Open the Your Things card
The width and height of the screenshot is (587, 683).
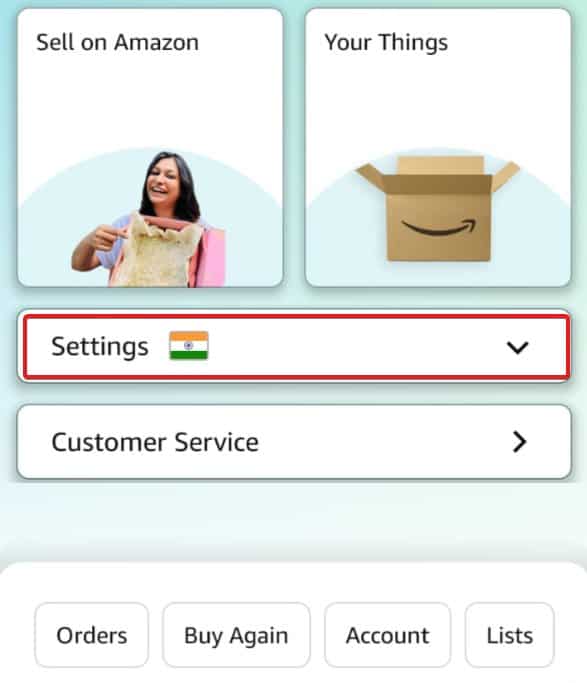[438, 148]
